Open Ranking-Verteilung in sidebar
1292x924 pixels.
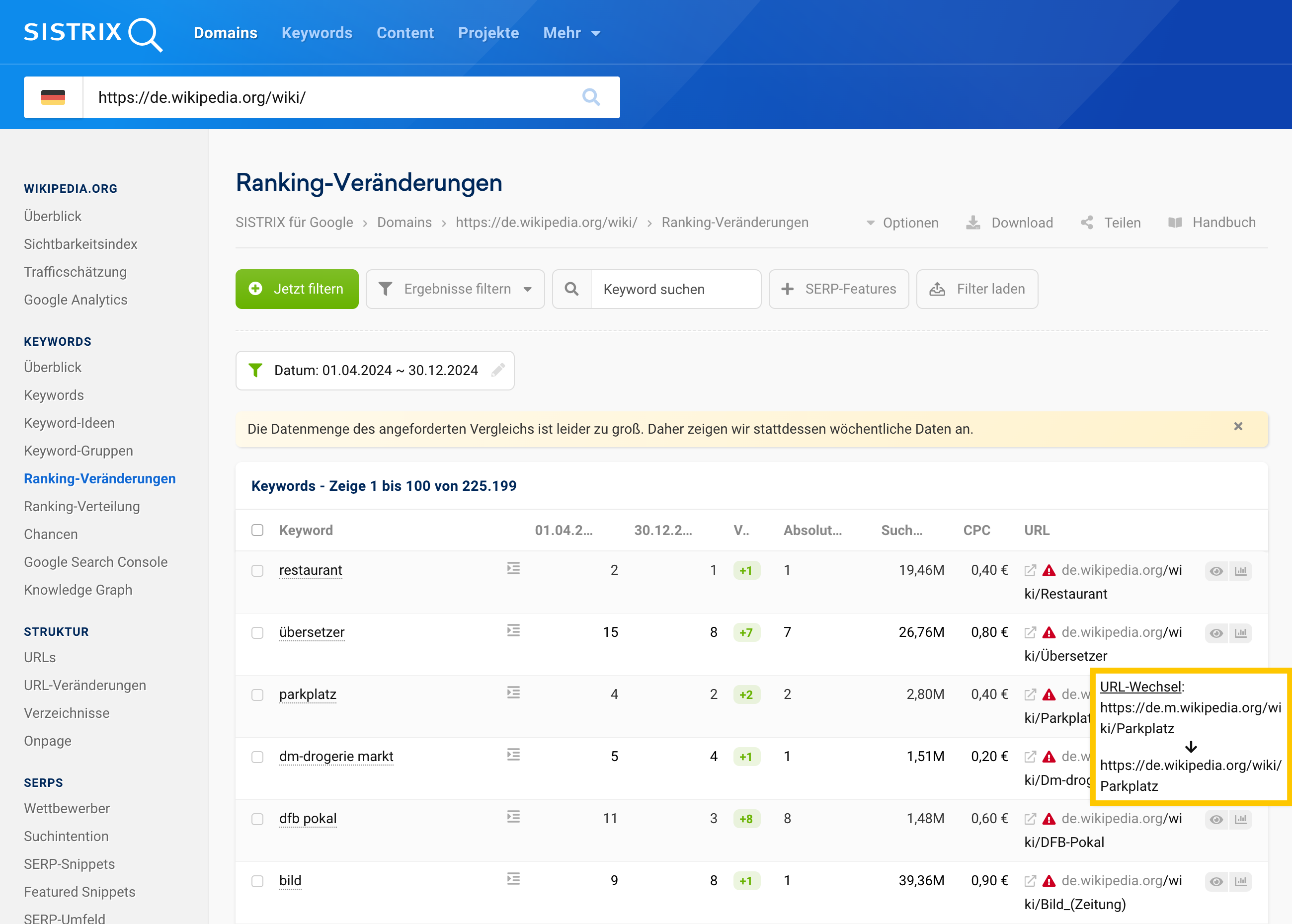click(x=81, y=506)
